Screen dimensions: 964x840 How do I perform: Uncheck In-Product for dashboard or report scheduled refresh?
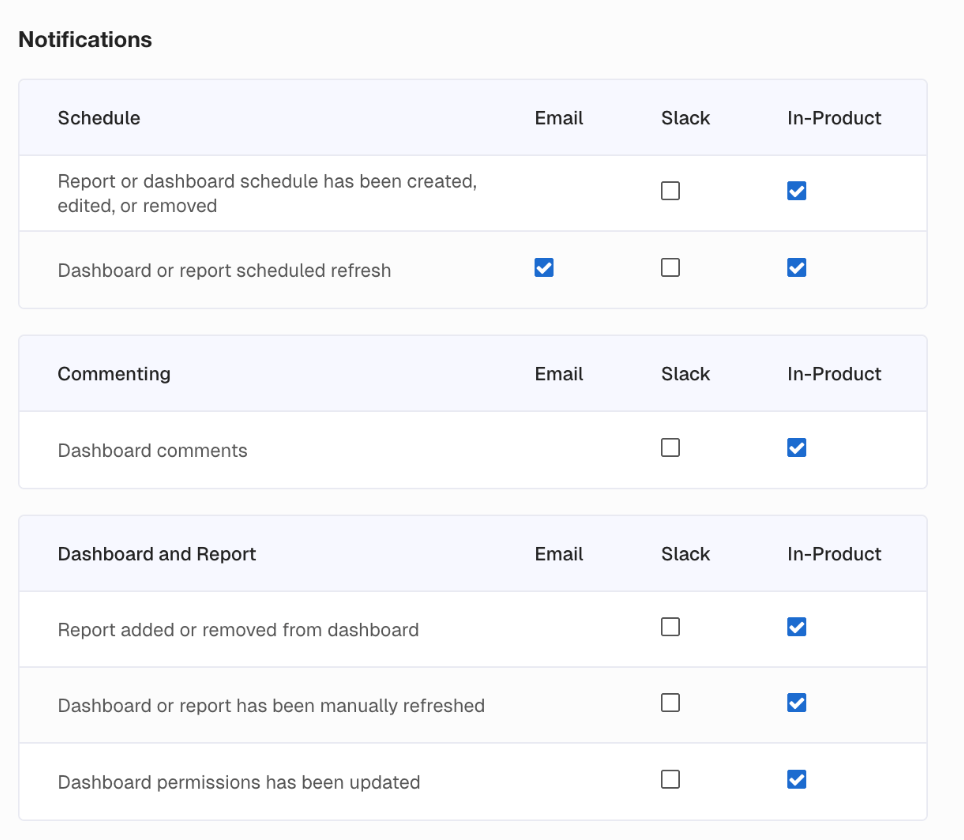pos(796,268)
